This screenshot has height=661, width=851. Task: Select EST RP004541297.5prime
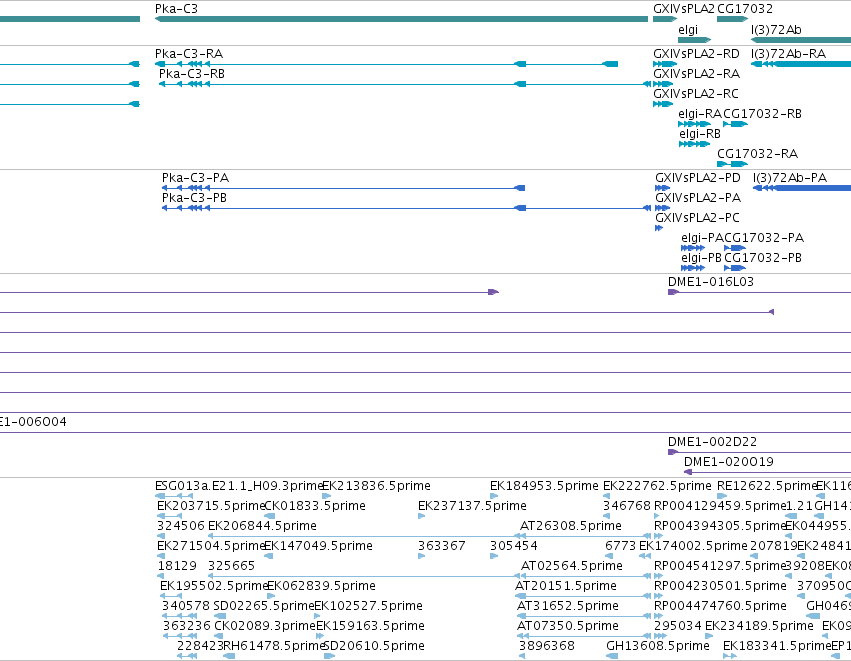point(658,576)
